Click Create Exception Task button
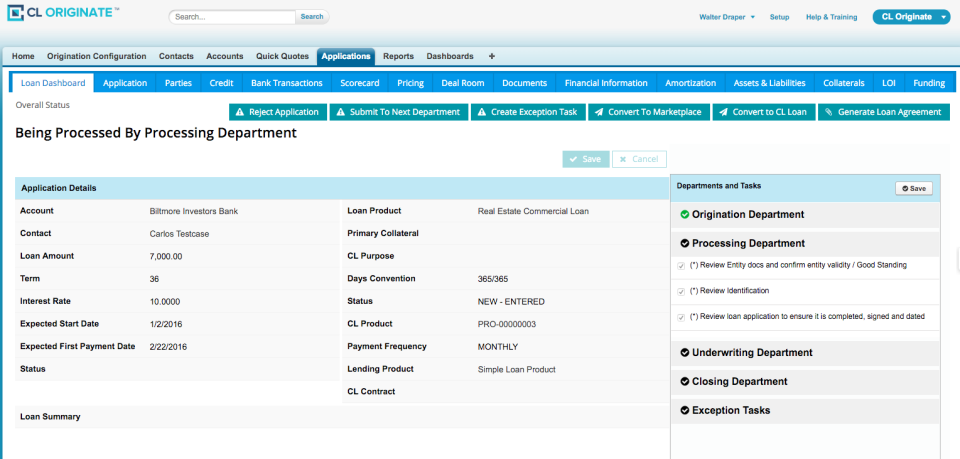This screenshot has height=459, width=960. 528,112
